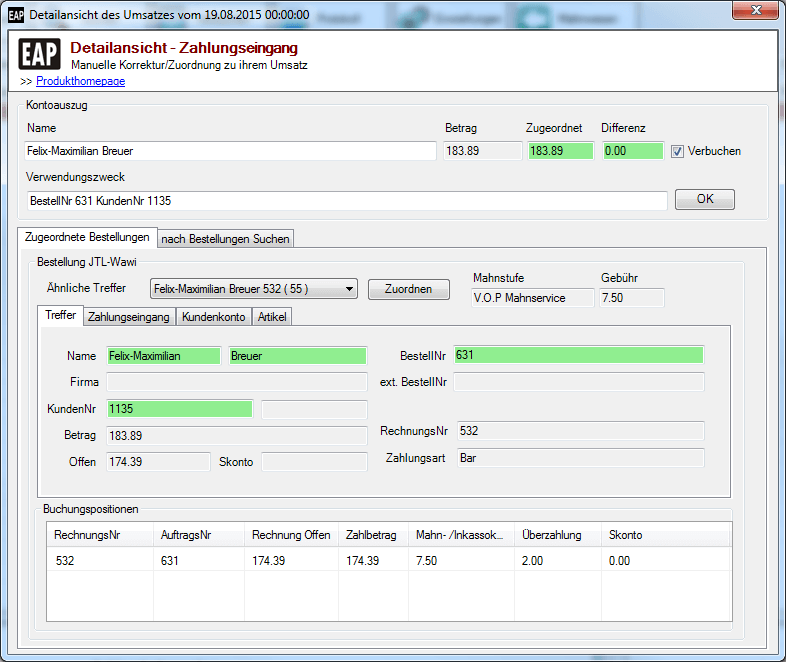The height and width of the screenshot is (662, 786).
Task: Close the Detailansicht window
Action: tap(755, 12)
